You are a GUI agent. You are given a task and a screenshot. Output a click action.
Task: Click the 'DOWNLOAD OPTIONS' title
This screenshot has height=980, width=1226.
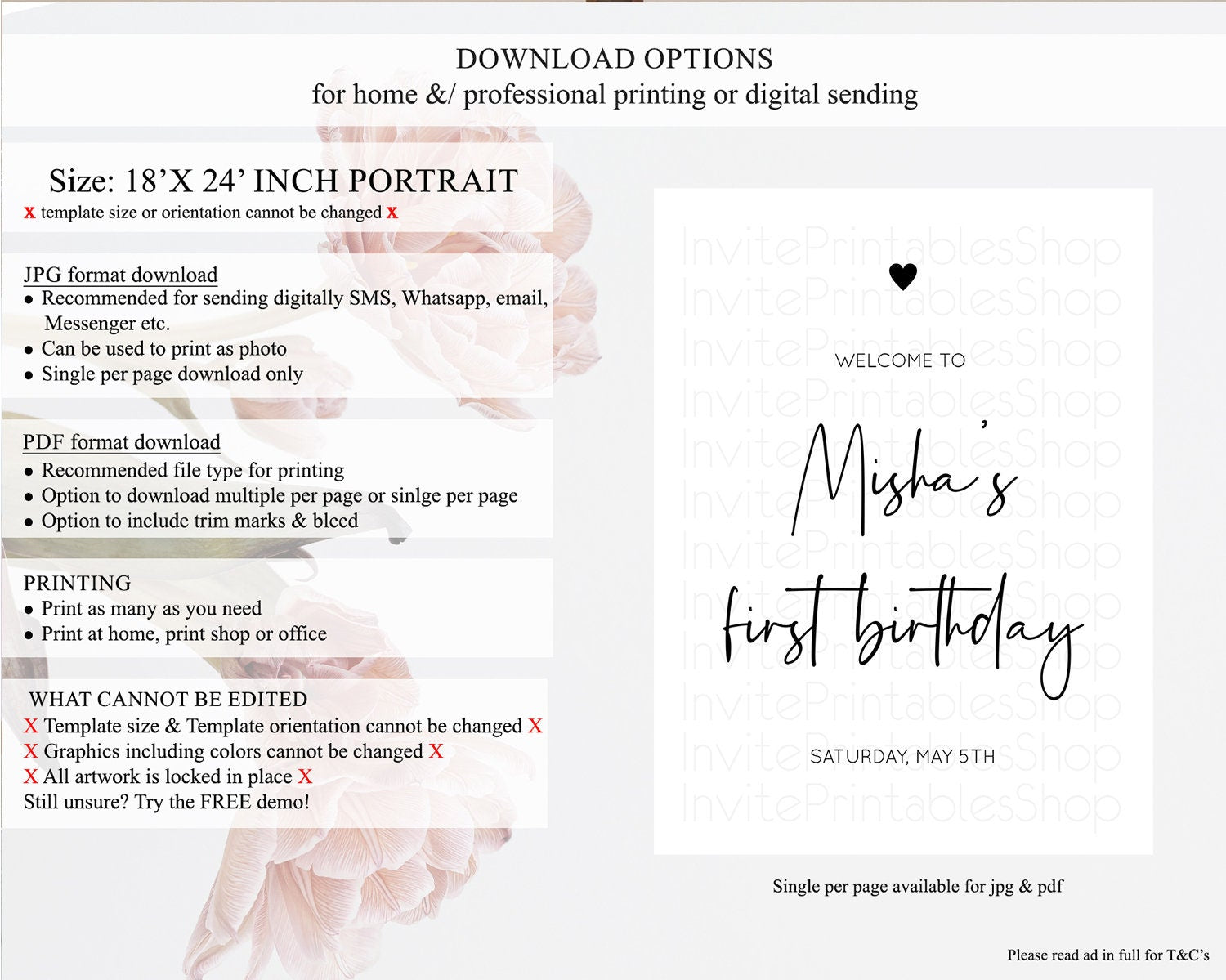(615, 59)
